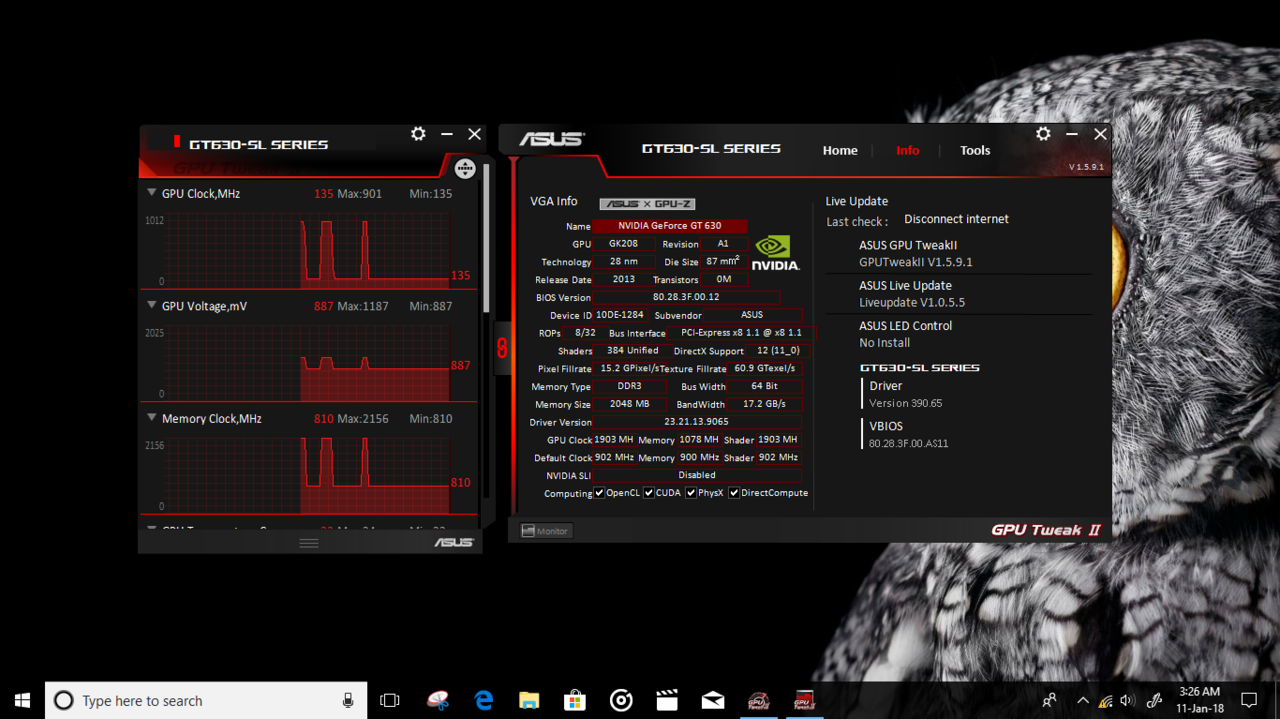1280x719 pixels.
Task: Open network status tray icon
Action: point(1105,701)
